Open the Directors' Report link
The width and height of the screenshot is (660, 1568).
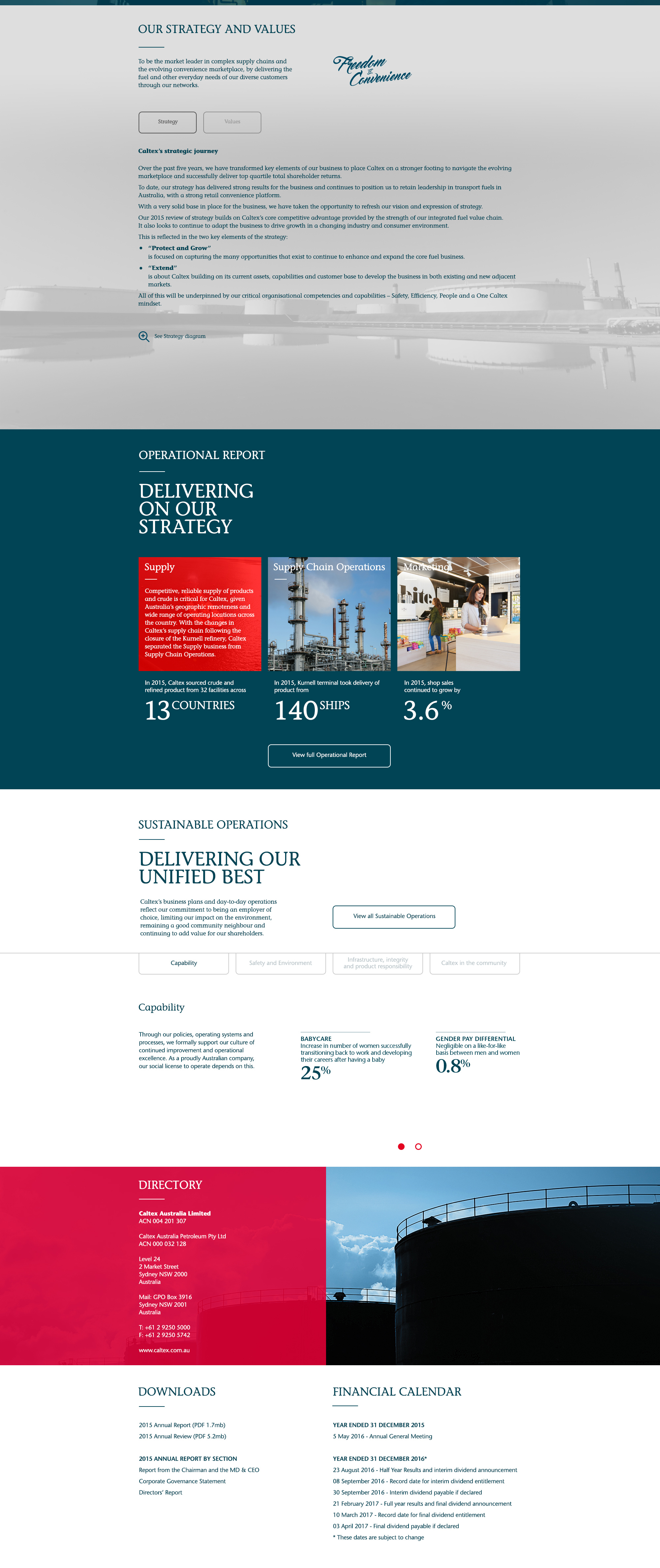tap(161, 1492)
